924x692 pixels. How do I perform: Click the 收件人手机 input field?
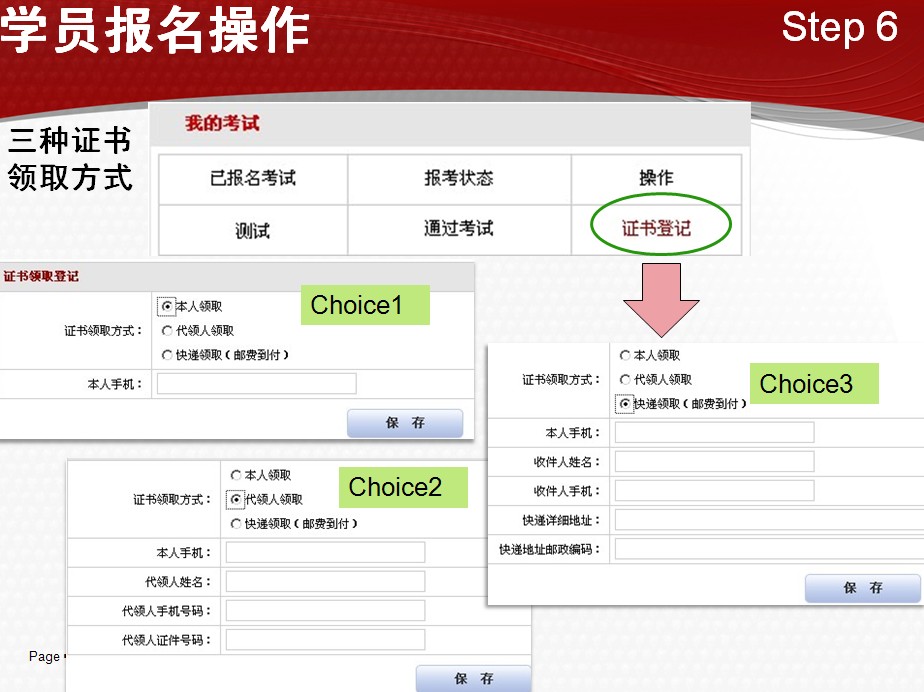tap(714, 490)
